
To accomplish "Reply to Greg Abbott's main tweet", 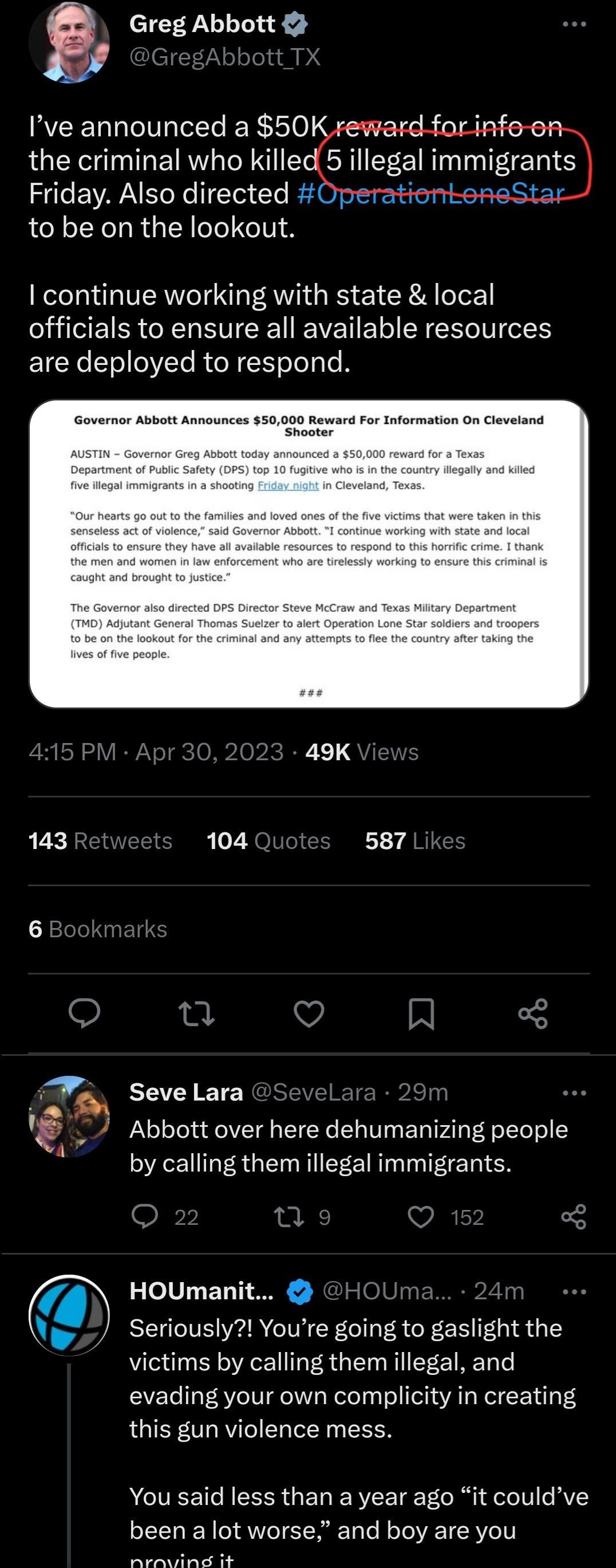I will 85,1013.
